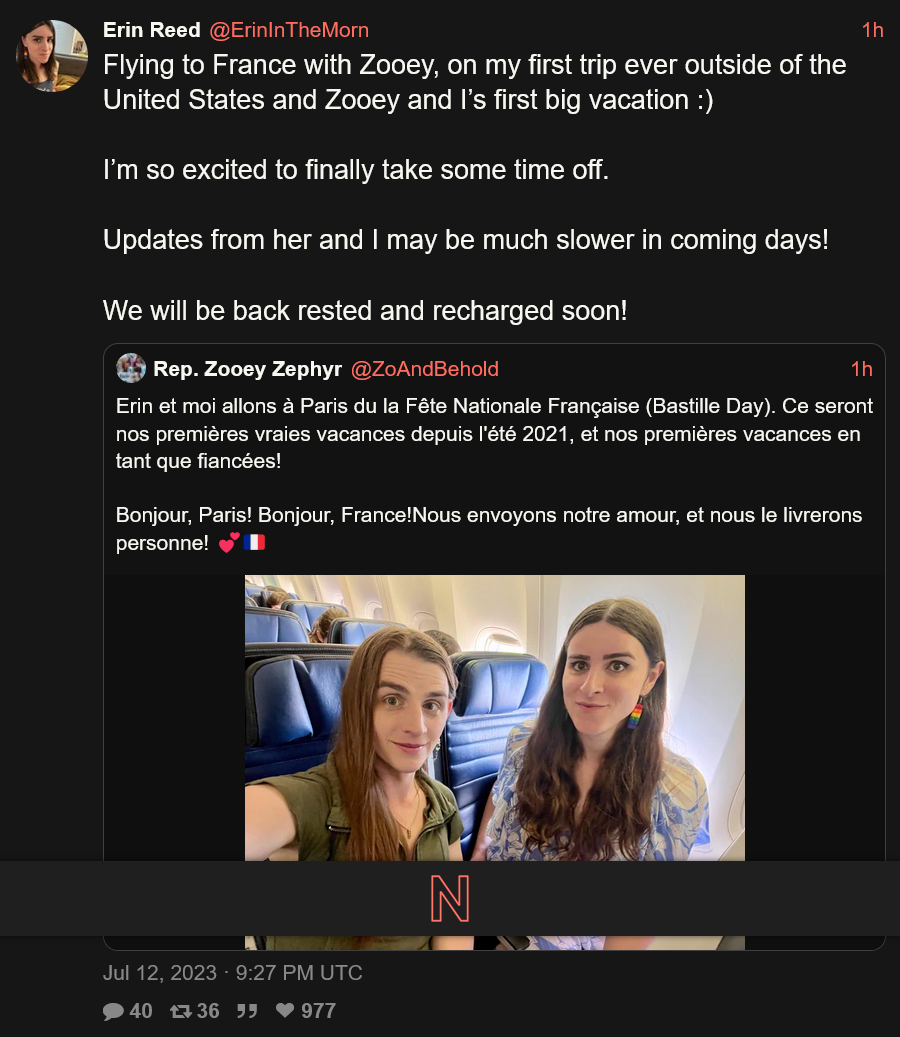This screenshot has width=900, height=1037.
Task: Click the 1h timestamp on quoted tweet
Action: (x=861, y=368)
